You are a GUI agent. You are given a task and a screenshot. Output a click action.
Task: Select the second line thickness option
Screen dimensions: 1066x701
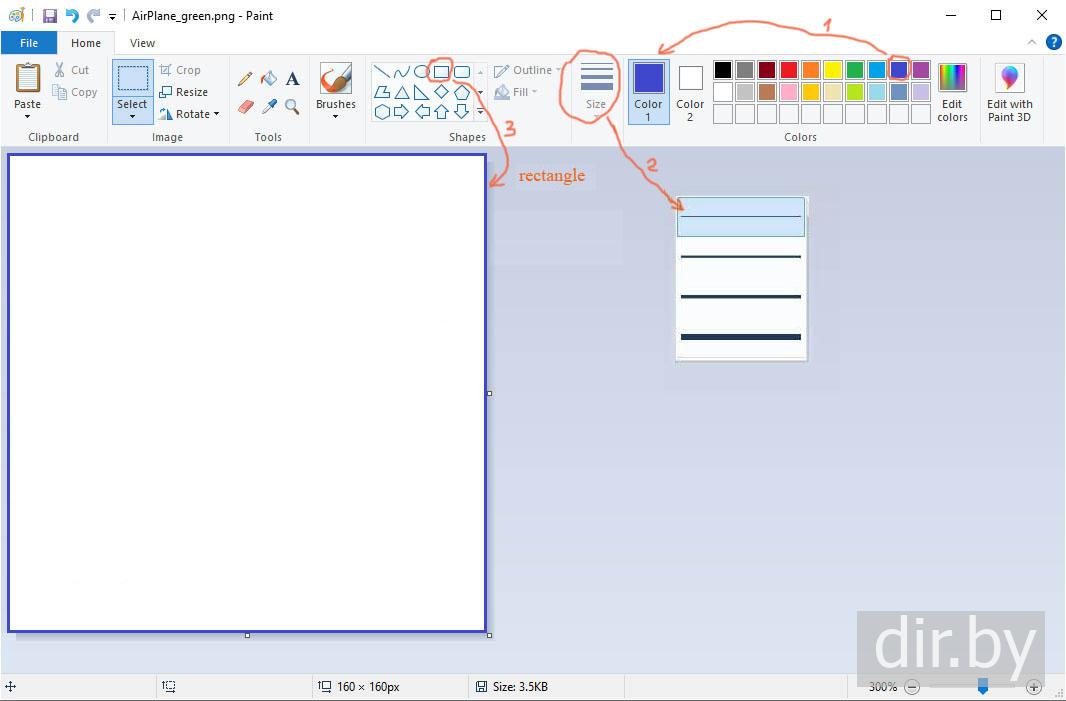click(741, 256)
